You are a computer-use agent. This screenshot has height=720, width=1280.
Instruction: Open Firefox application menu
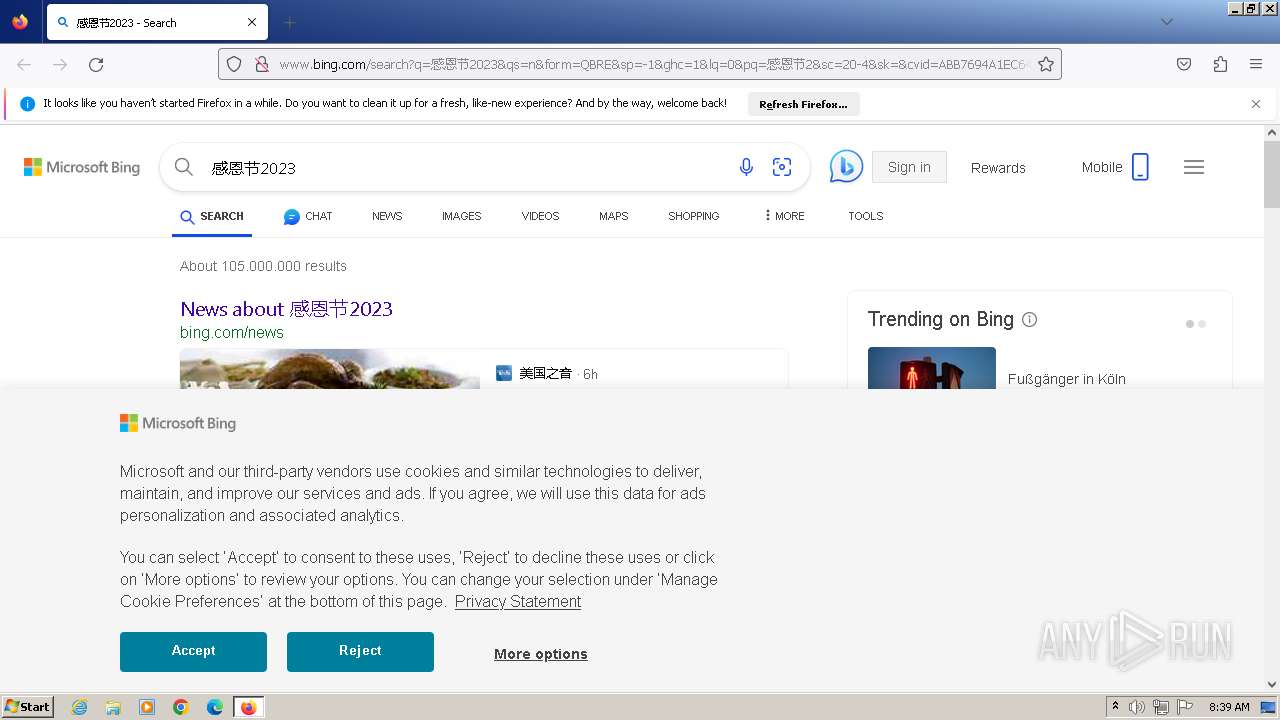click(1256, 64)
